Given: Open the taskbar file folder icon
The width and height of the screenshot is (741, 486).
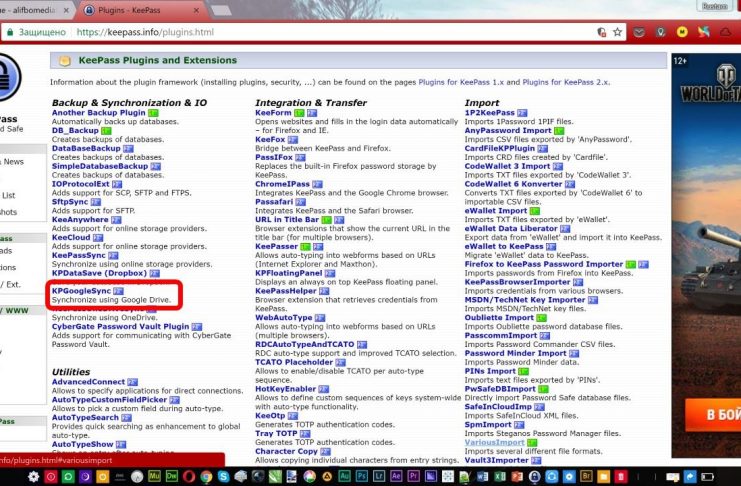Looking at the screenshot, I should click(x=603, y=477).
